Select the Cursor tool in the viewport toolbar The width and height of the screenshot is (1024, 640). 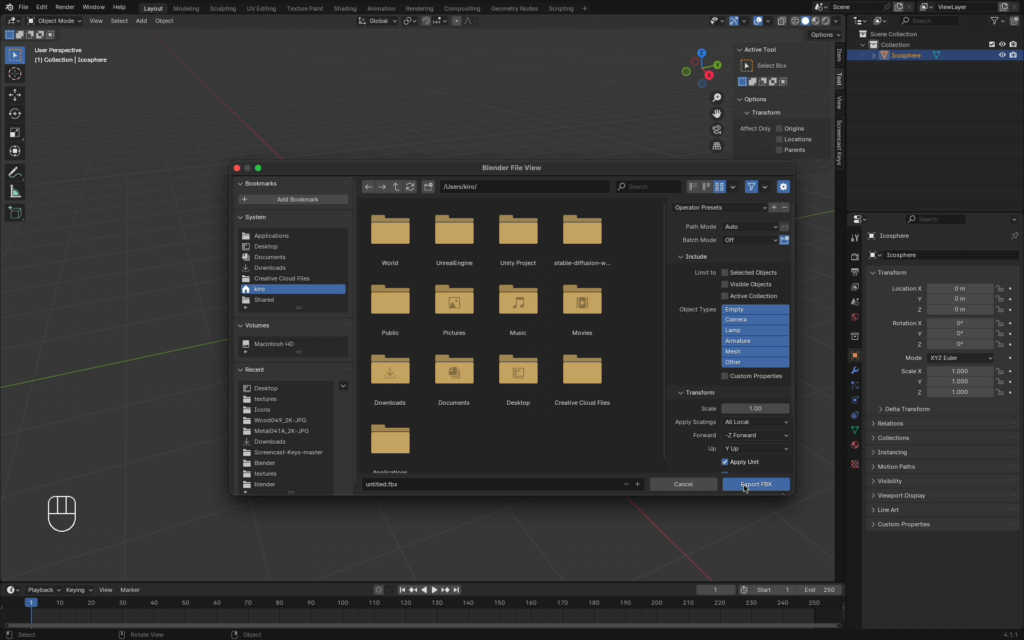point(14,74)
